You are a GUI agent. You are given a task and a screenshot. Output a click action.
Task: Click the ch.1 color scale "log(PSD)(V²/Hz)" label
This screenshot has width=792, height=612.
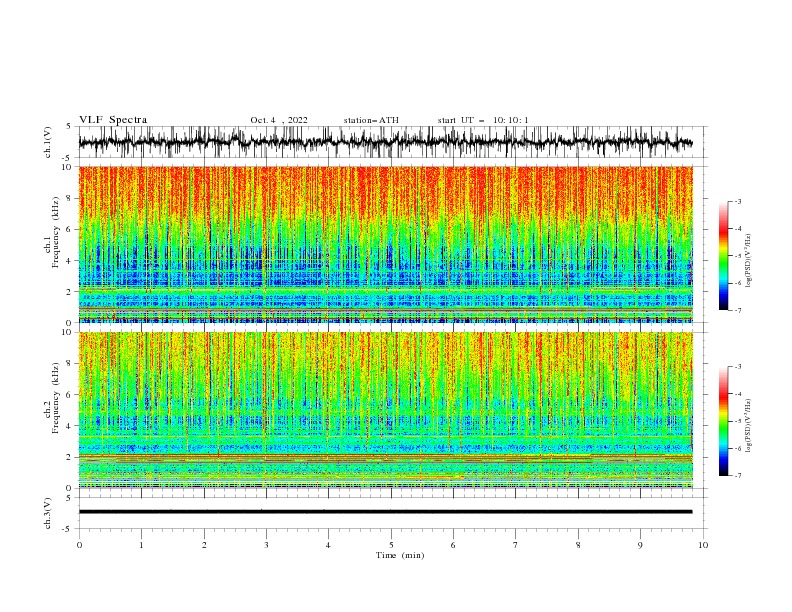[x=749, y=261]
